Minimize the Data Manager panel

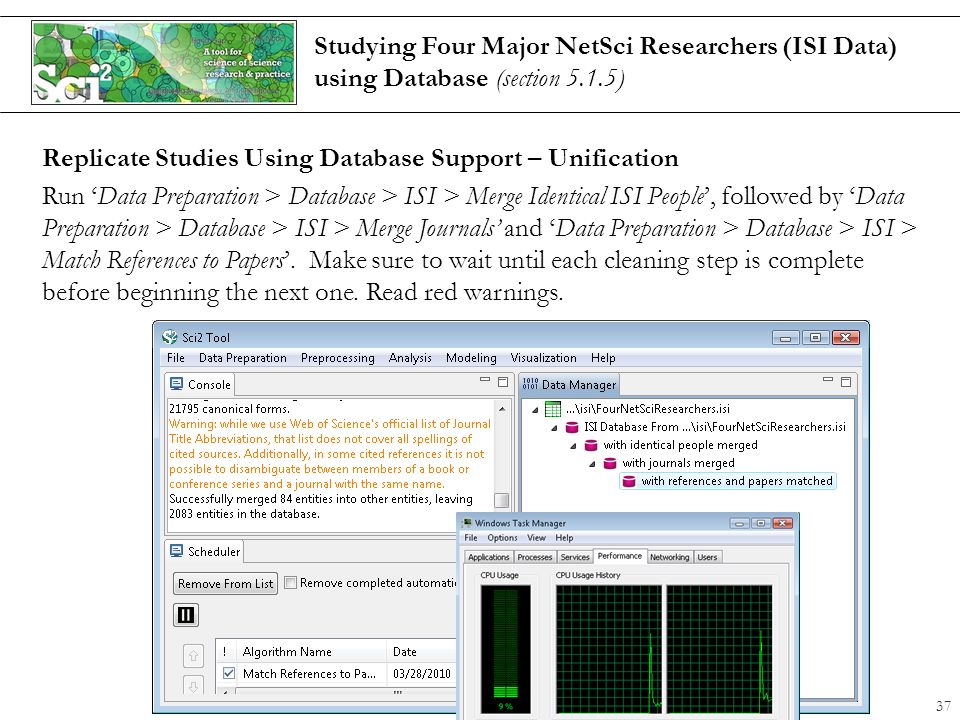pos(828,380)
